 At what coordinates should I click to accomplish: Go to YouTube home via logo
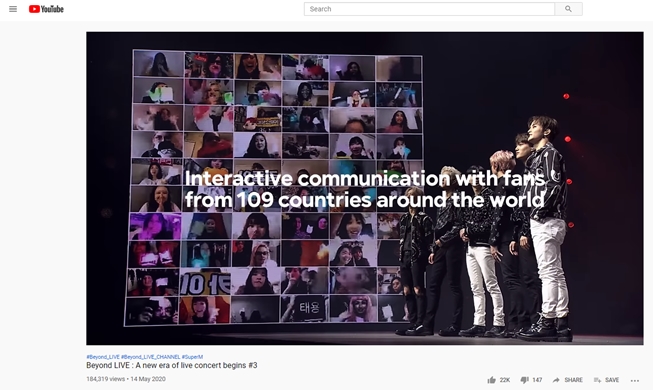tap(46, 9)
